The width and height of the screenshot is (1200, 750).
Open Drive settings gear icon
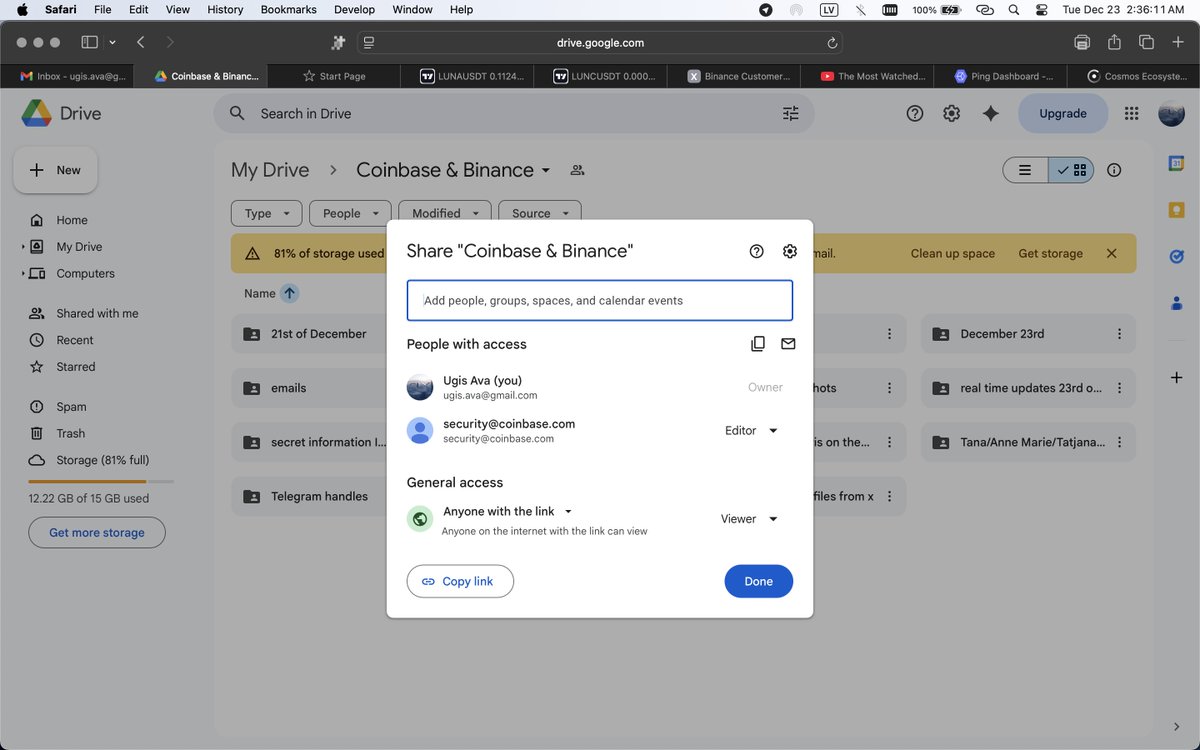tap(952, 114)
